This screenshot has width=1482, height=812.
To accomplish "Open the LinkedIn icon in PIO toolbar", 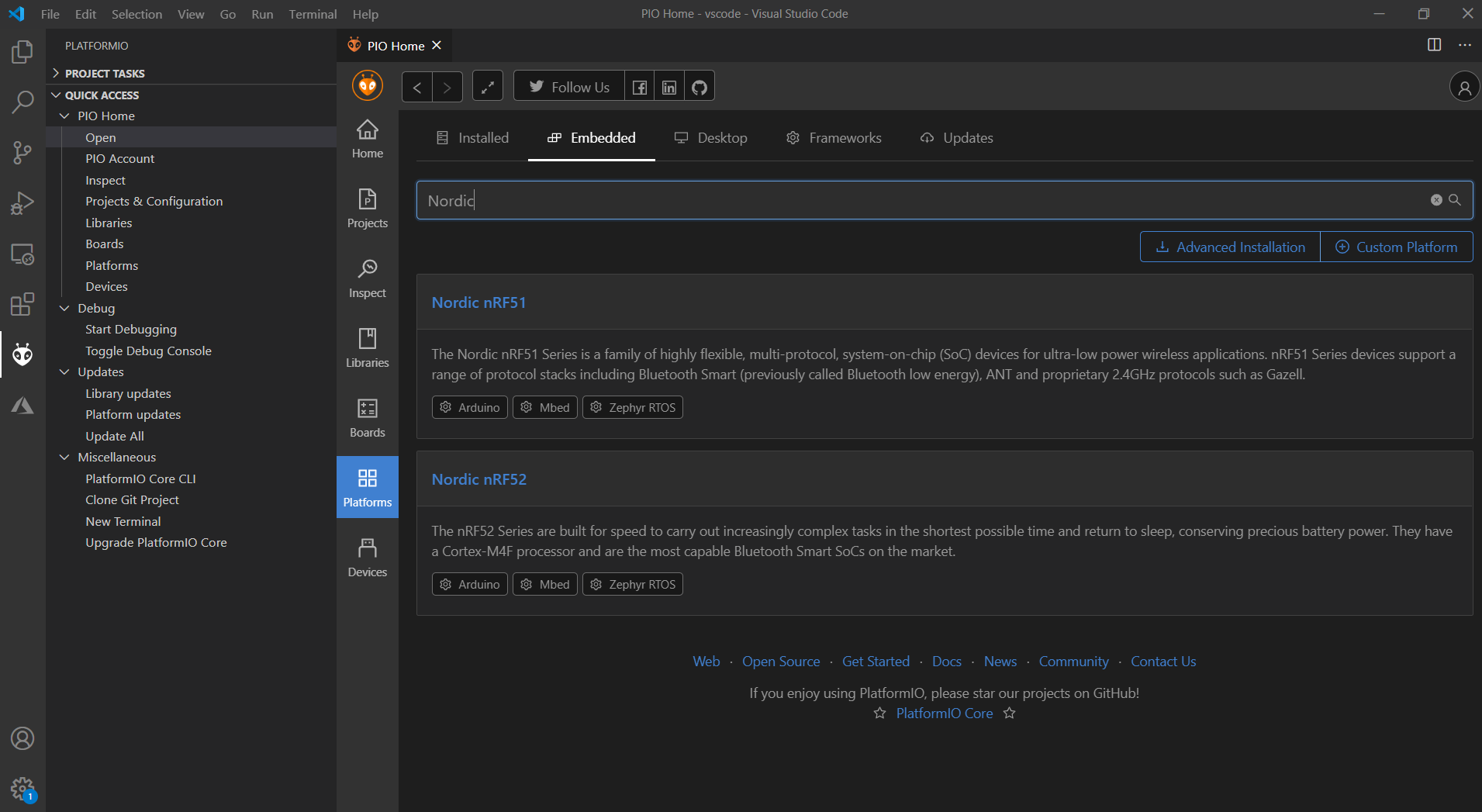I will pyautogui.click(x=668, y=87).
